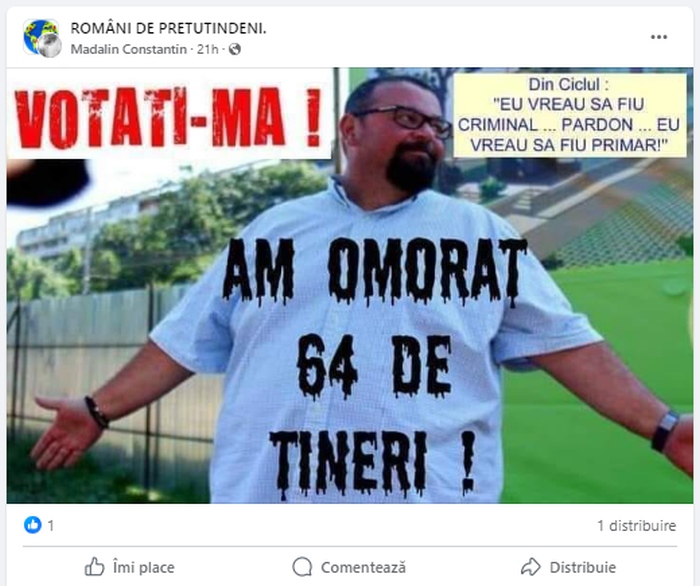
Task: Click the share arrow icon beside Distribuie
Action: click(x=531, y=567)
